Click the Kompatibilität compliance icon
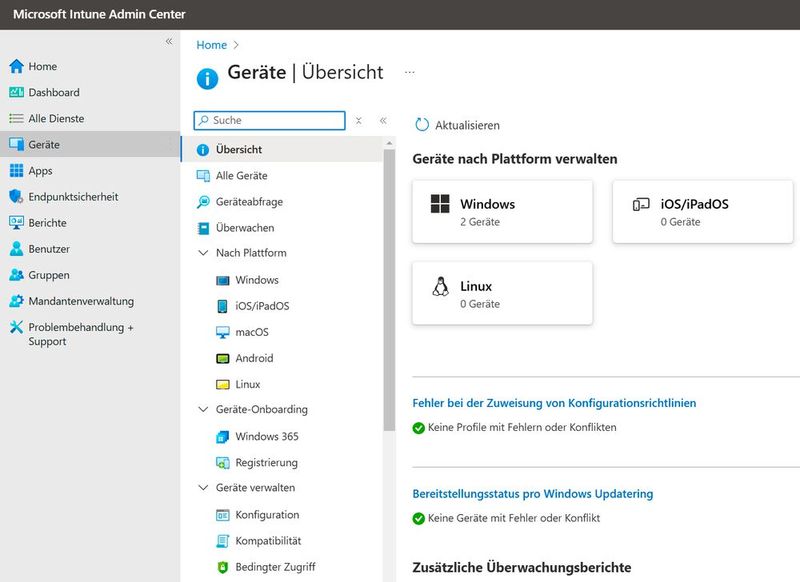The image size is (800, 582). [222, 541]
